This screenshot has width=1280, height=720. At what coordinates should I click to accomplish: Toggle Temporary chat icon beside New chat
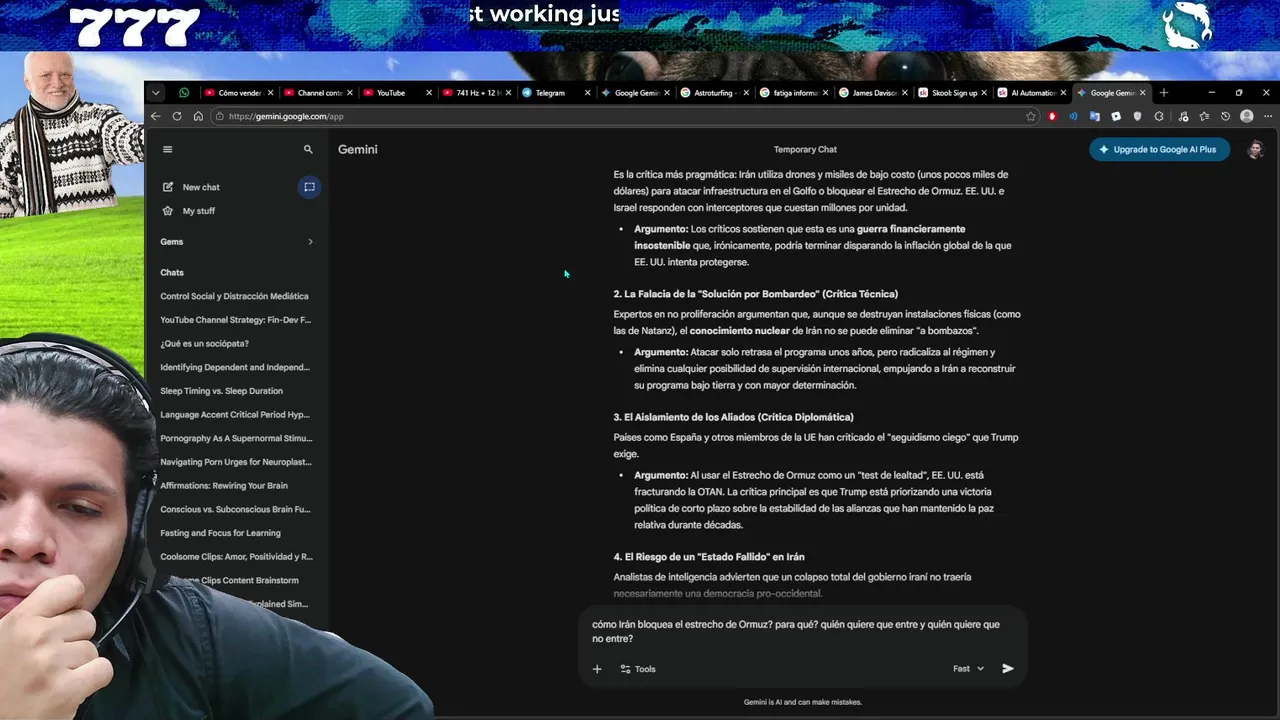[309, 187]
